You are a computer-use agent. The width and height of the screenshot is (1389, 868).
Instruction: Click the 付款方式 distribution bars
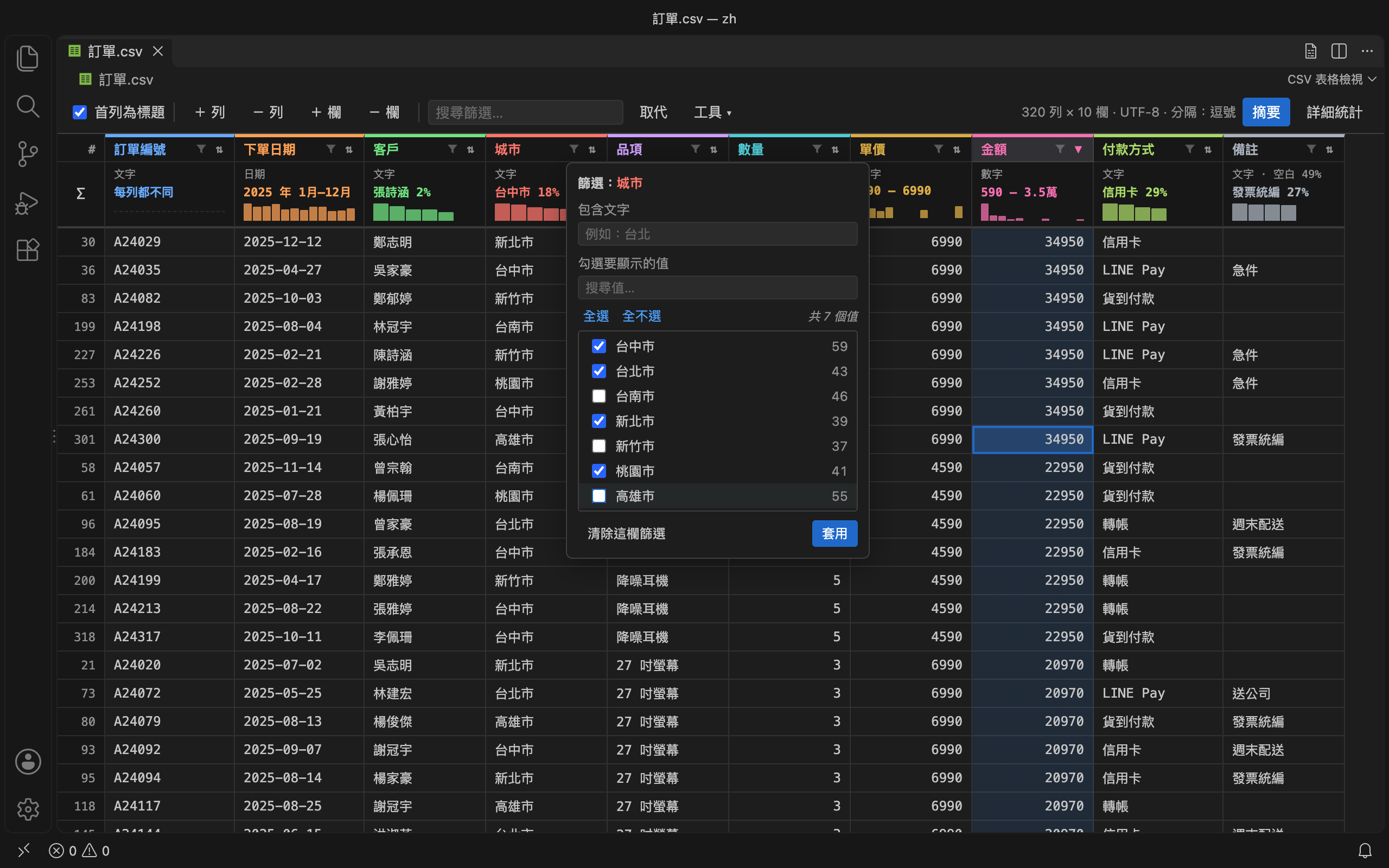[x=1134, y=212]
